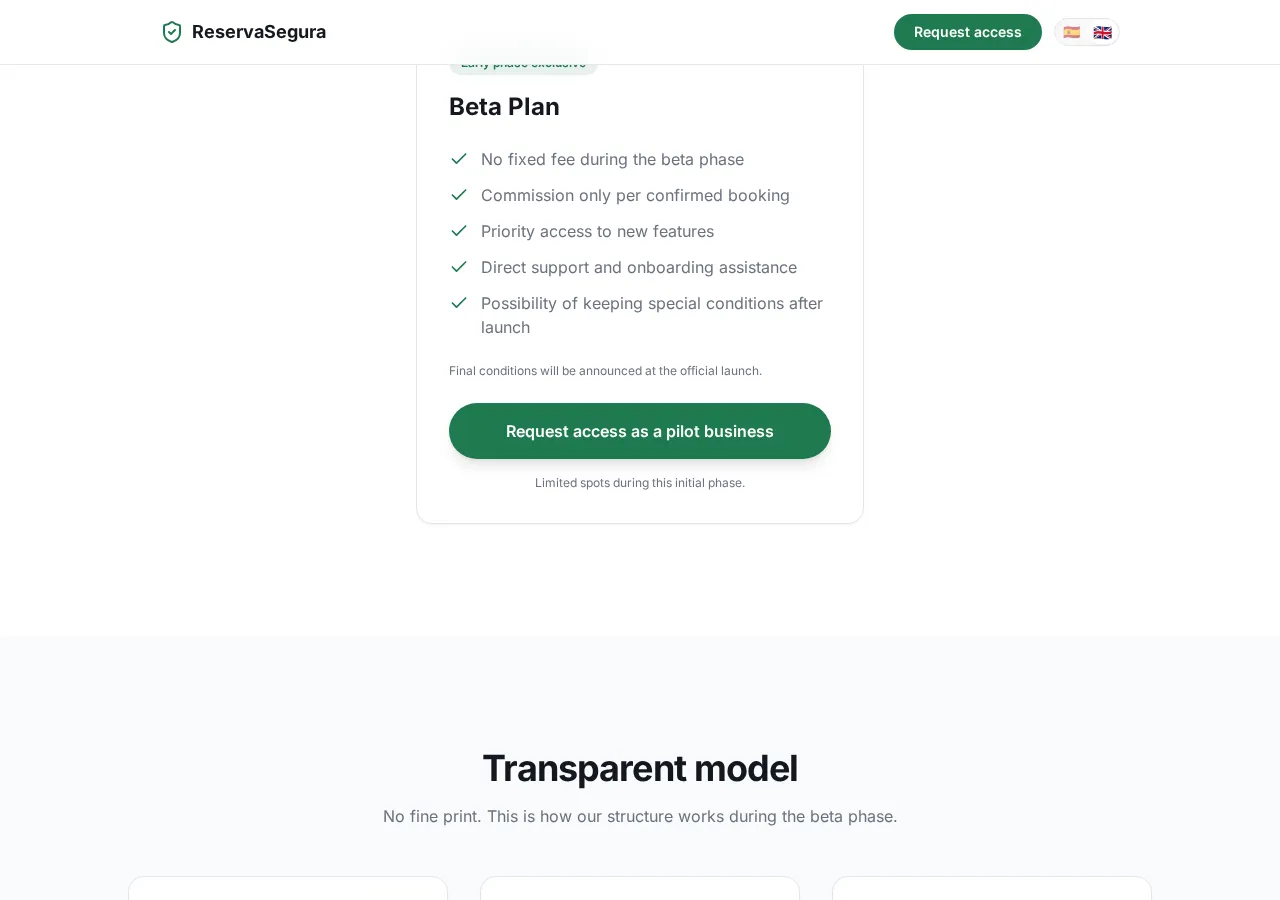This screenshot has height=900, width=1280.
Task: Switch site language to English
Action: click(1102, 32)
